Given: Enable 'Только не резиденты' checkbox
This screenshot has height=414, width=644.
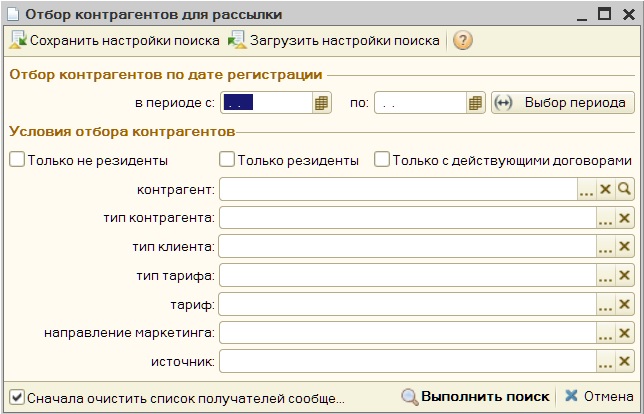Looking at the screenshot, I should tap(17, 159).
